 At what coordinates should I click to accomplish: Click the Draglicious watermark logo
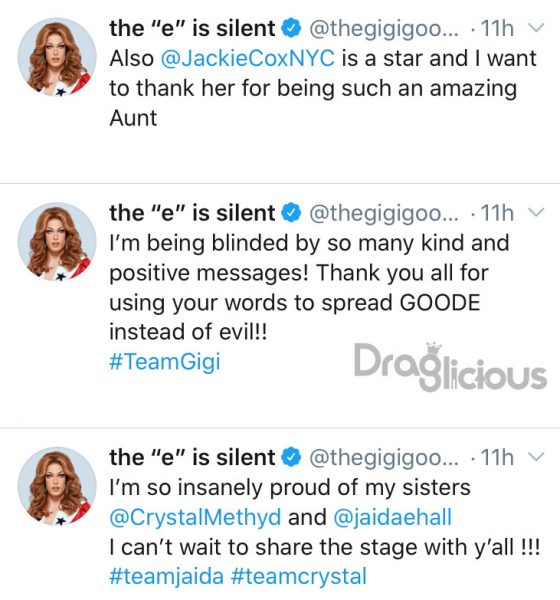pyautogui.click(x=450, y=367)
